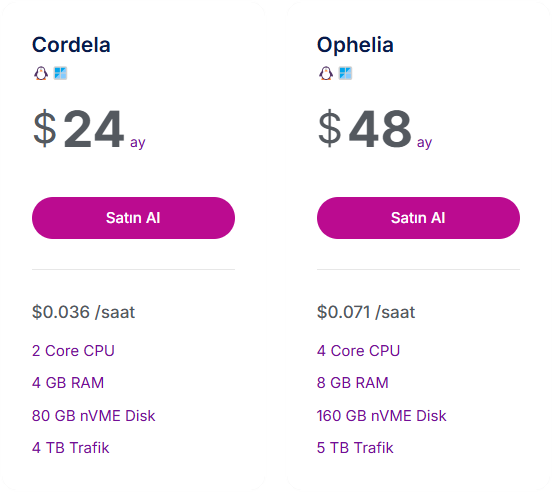
Task: Click the Linux penguin icon under Ophelia
Action: (326, 74)
